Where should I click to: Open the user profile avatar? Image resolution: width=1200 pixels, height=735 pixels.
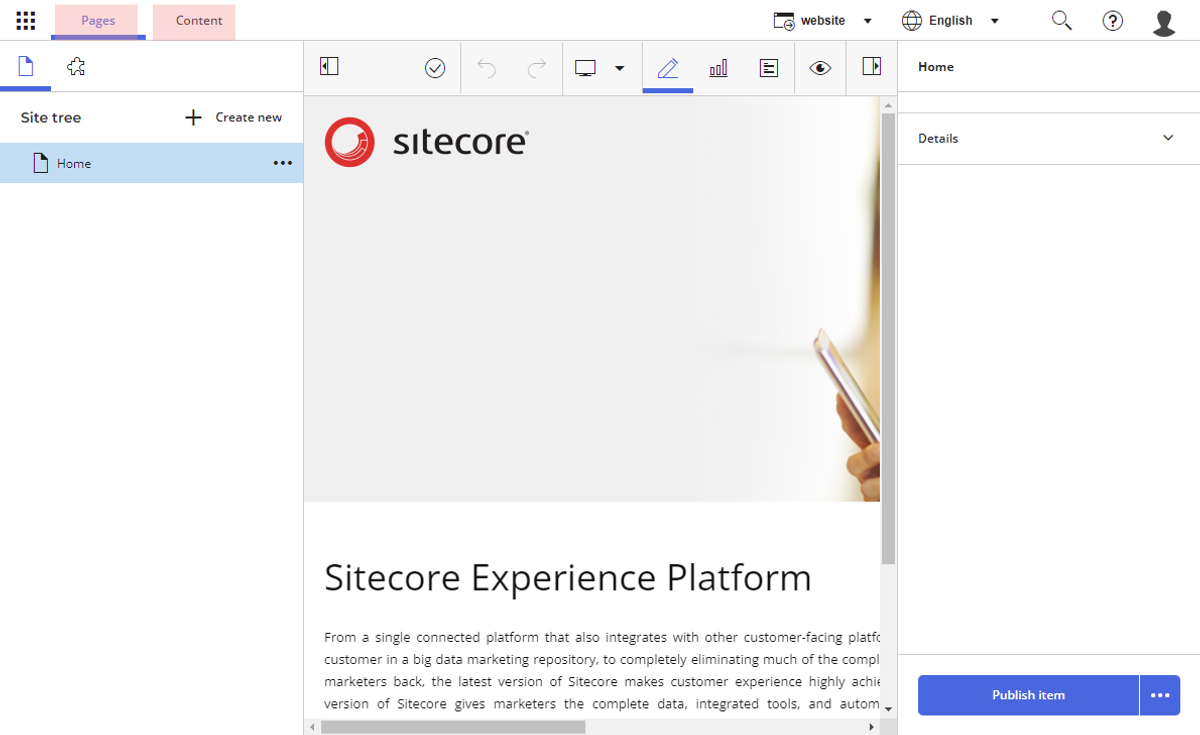(x=1164, y=22)
